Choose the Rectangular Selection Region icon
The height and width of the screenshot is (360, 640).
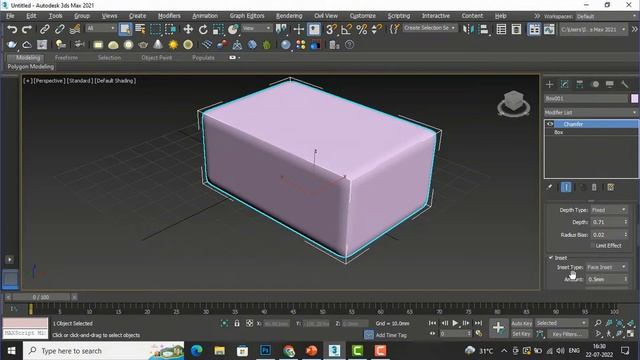156,29
